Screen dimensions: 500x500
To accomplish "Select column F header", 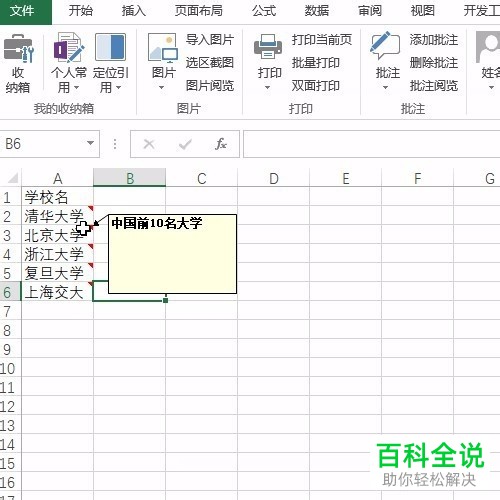I will [x=417, y=178].
